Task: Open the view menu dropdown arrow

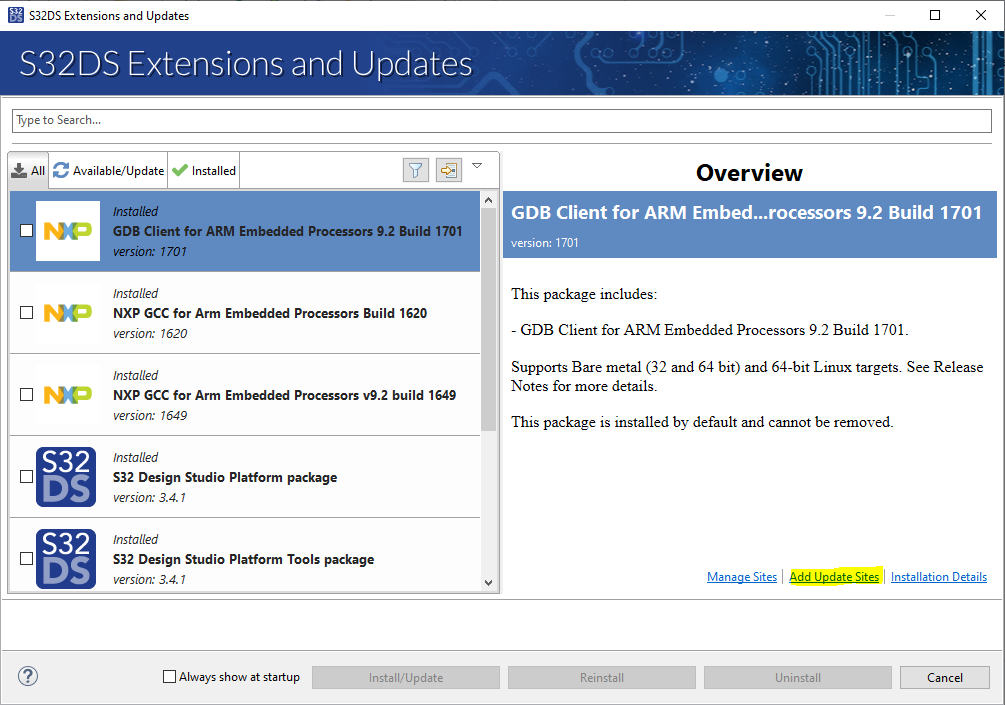Action: (x=477, y=166)
